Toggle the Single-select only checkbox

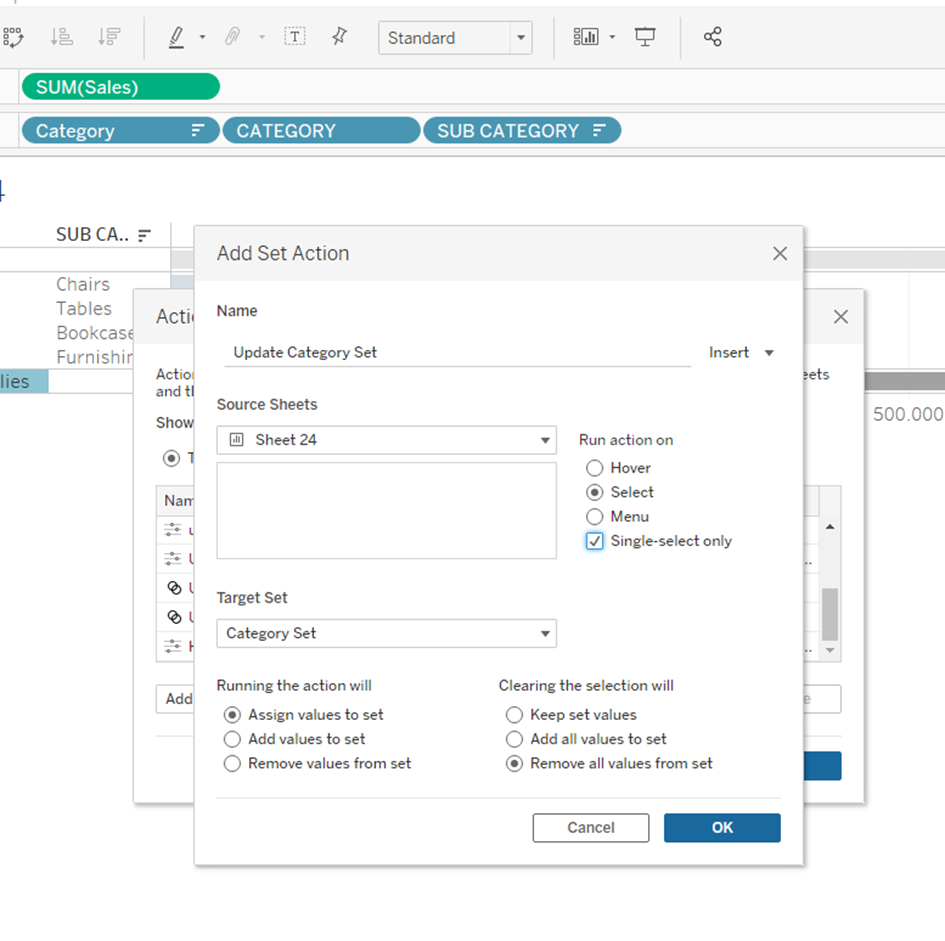[595, 541]
